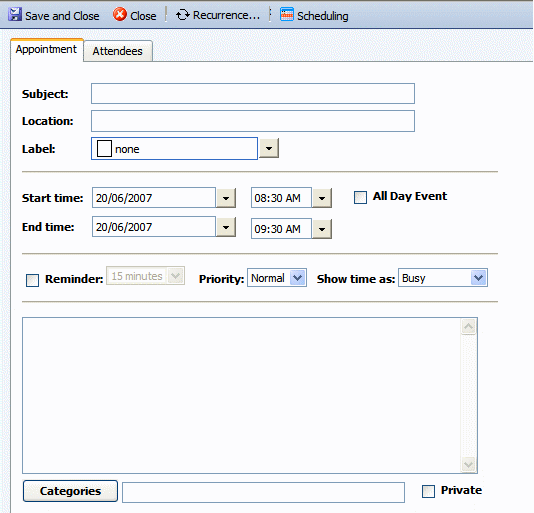Click the notes scrollbar up arrow
534x513 pixels.
[x=469, y=327]
